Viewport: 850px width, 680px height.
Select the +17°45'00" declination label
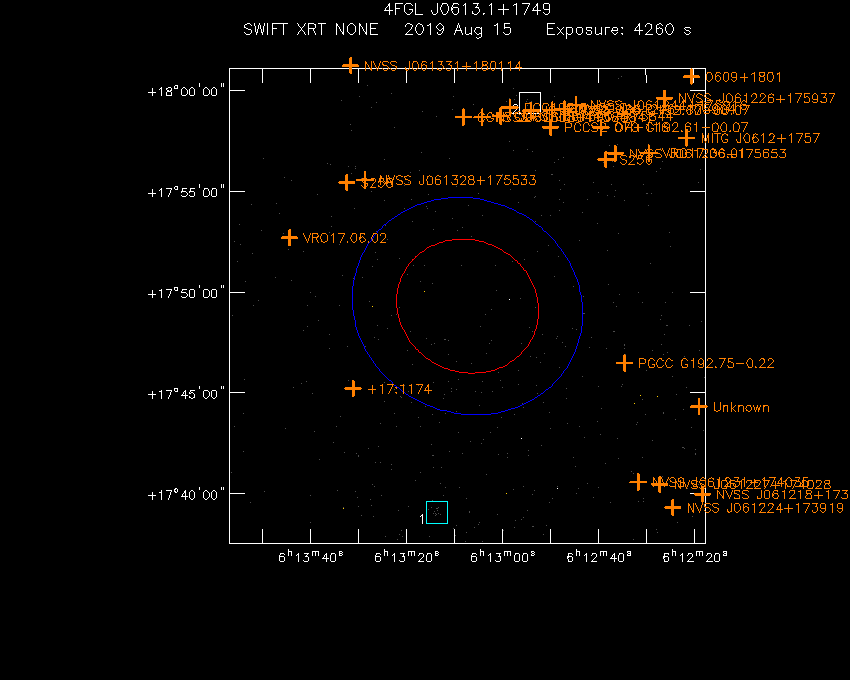pos(186,394)
